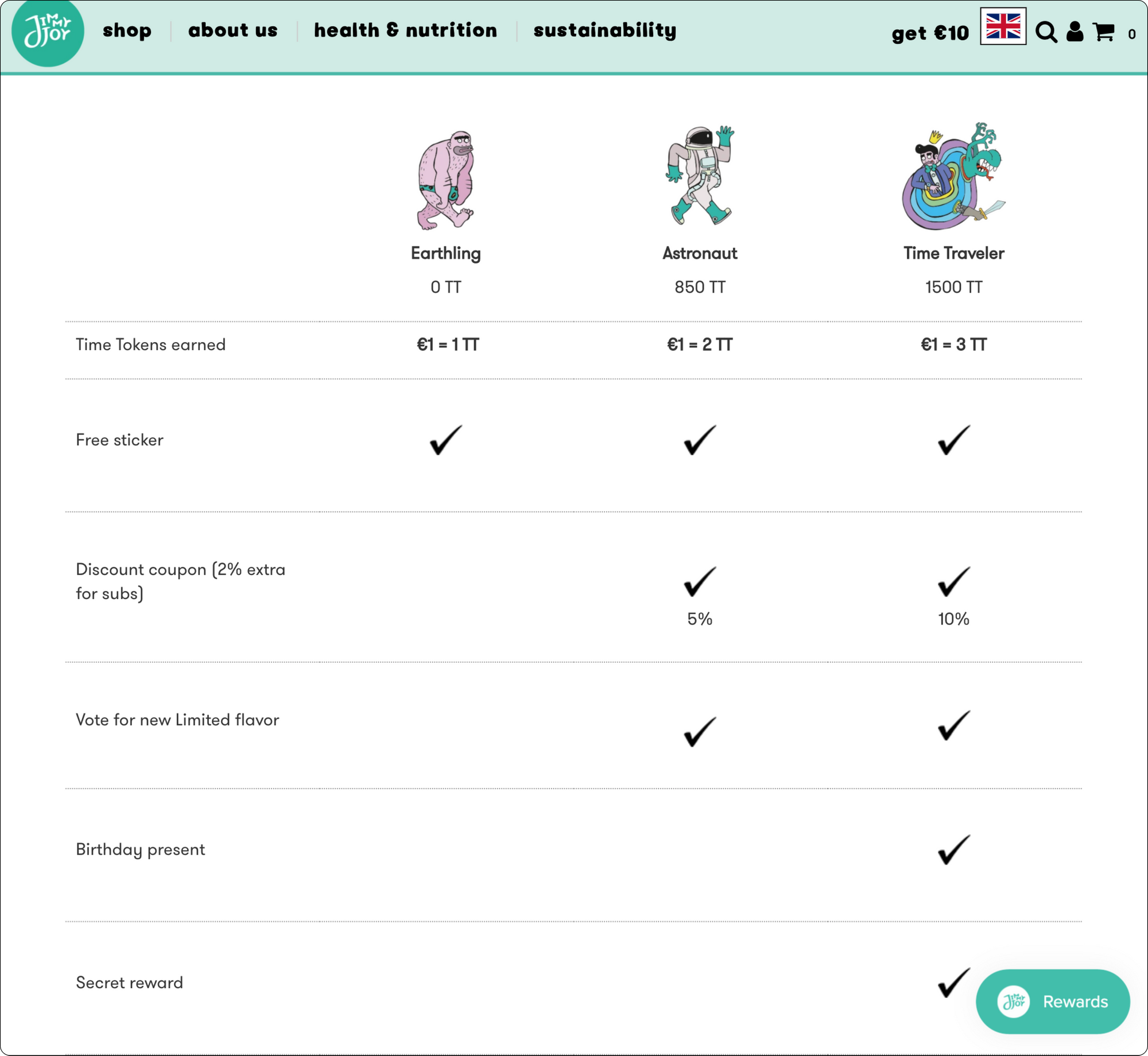Open the shop menu
1148x1056 pixels.
tap(127, 30)
